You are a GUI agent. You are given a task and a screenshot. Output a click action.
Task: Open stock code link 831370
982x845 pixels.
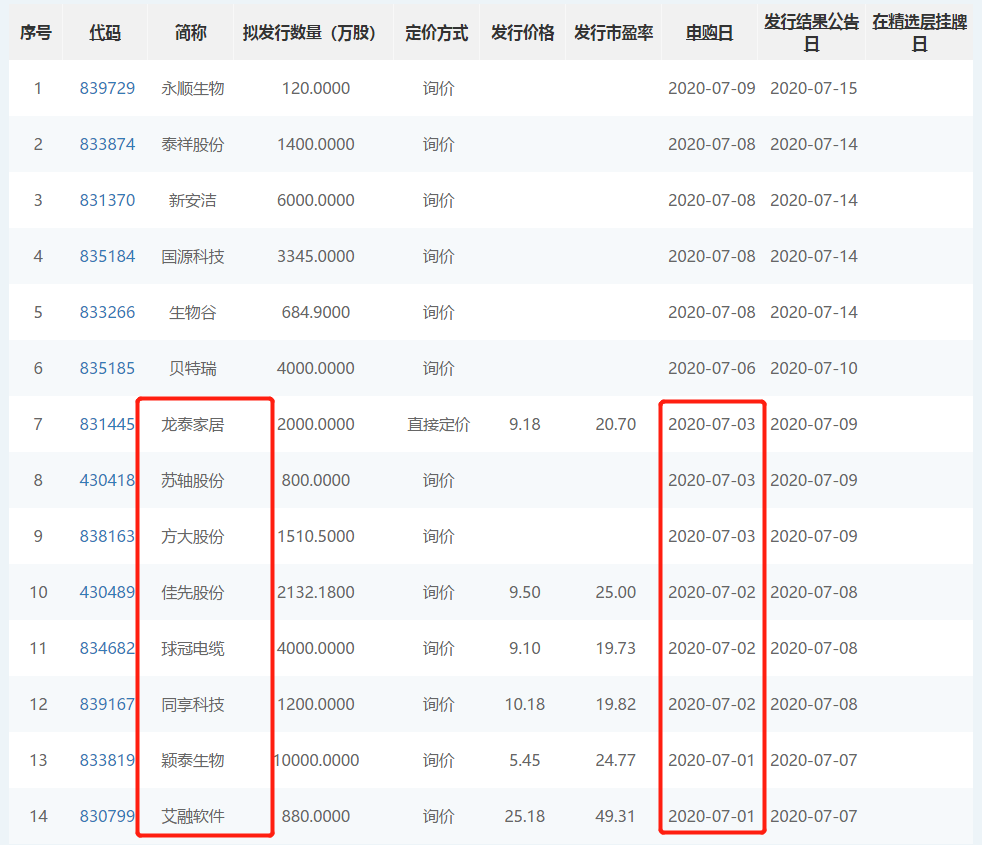[x=107, y=200]
